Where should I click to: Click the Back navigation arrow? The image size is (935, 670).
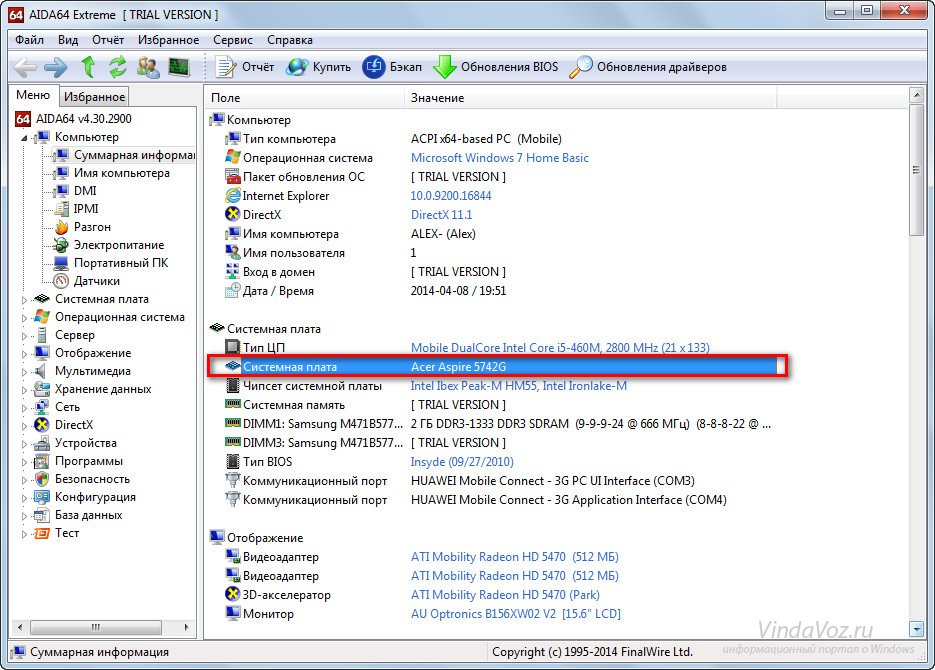(x=25, y=67)
